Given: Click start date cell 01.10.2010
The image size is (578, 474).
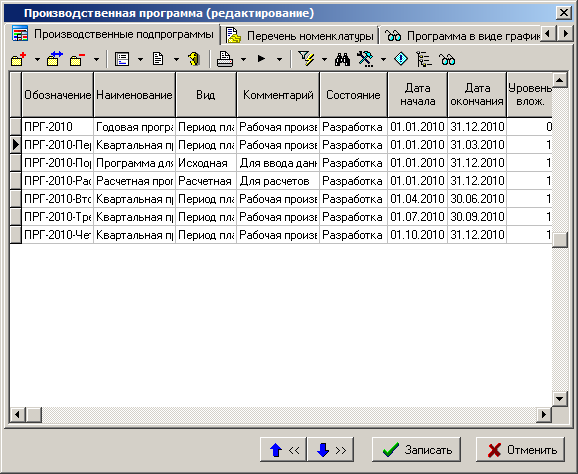Looking at the screenshot, I should [x=418, y=235].
